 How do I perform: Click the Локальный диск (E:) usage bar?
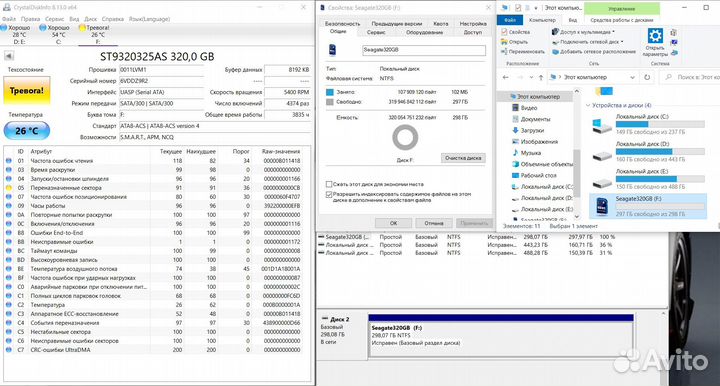point(660,179)
